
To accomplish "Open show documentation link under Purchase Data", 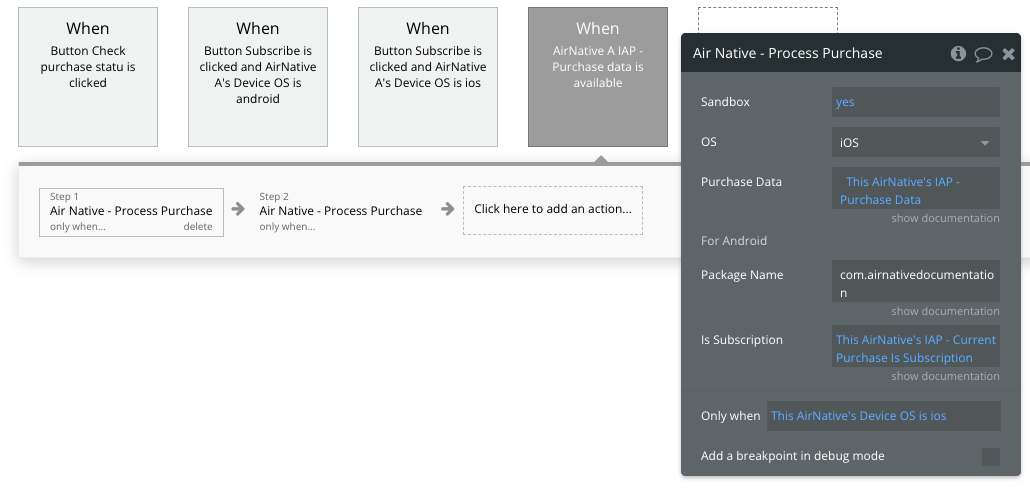I will [x=945, y=218].
